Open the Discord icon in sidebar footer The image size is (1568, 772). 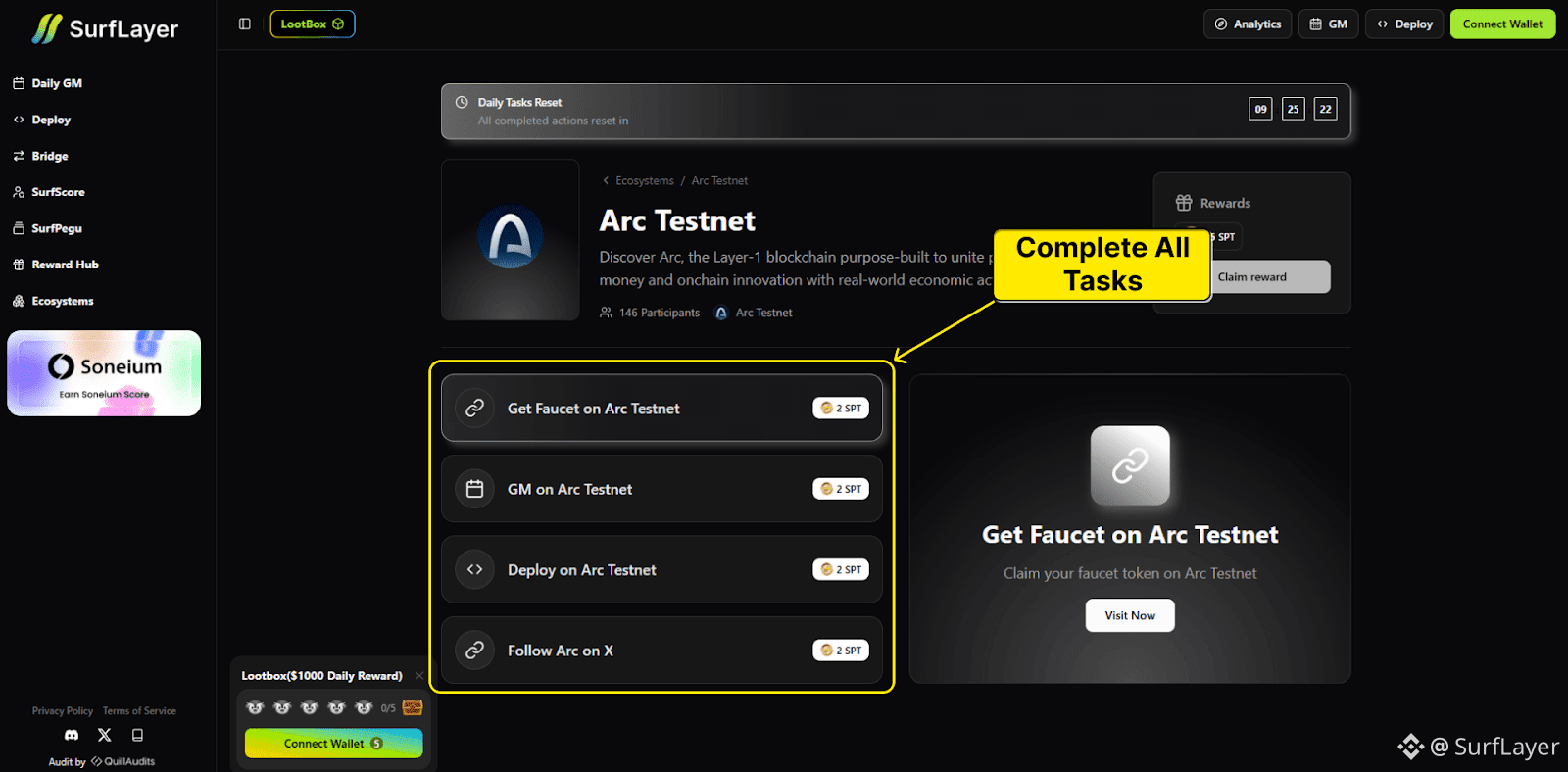72,735
